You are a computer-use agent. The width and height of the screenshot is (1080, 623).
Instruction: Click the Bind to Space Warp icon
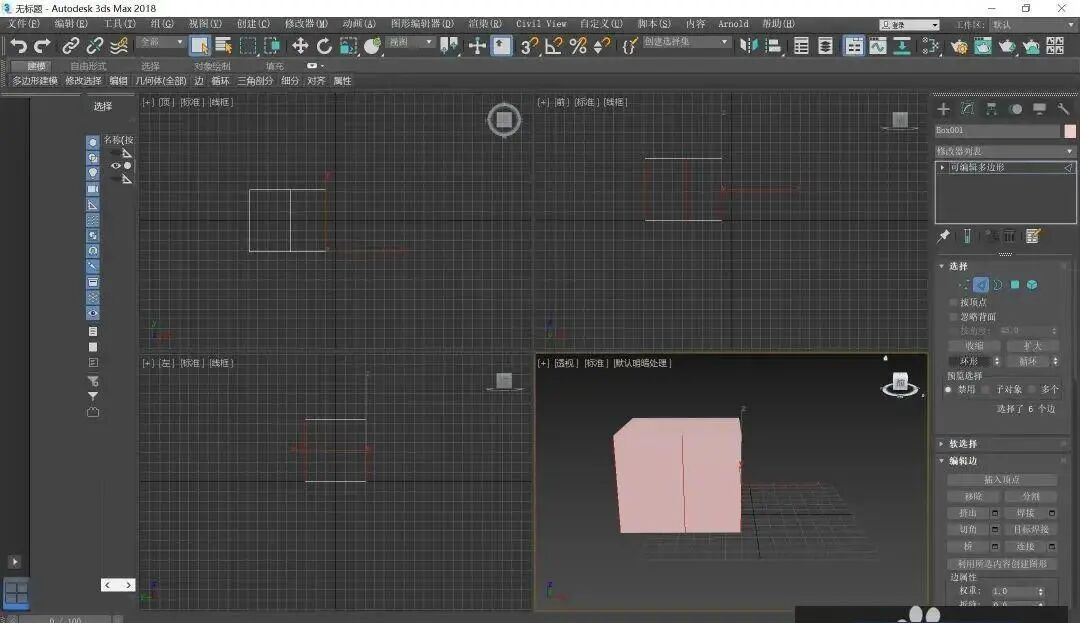coord(119,45)
